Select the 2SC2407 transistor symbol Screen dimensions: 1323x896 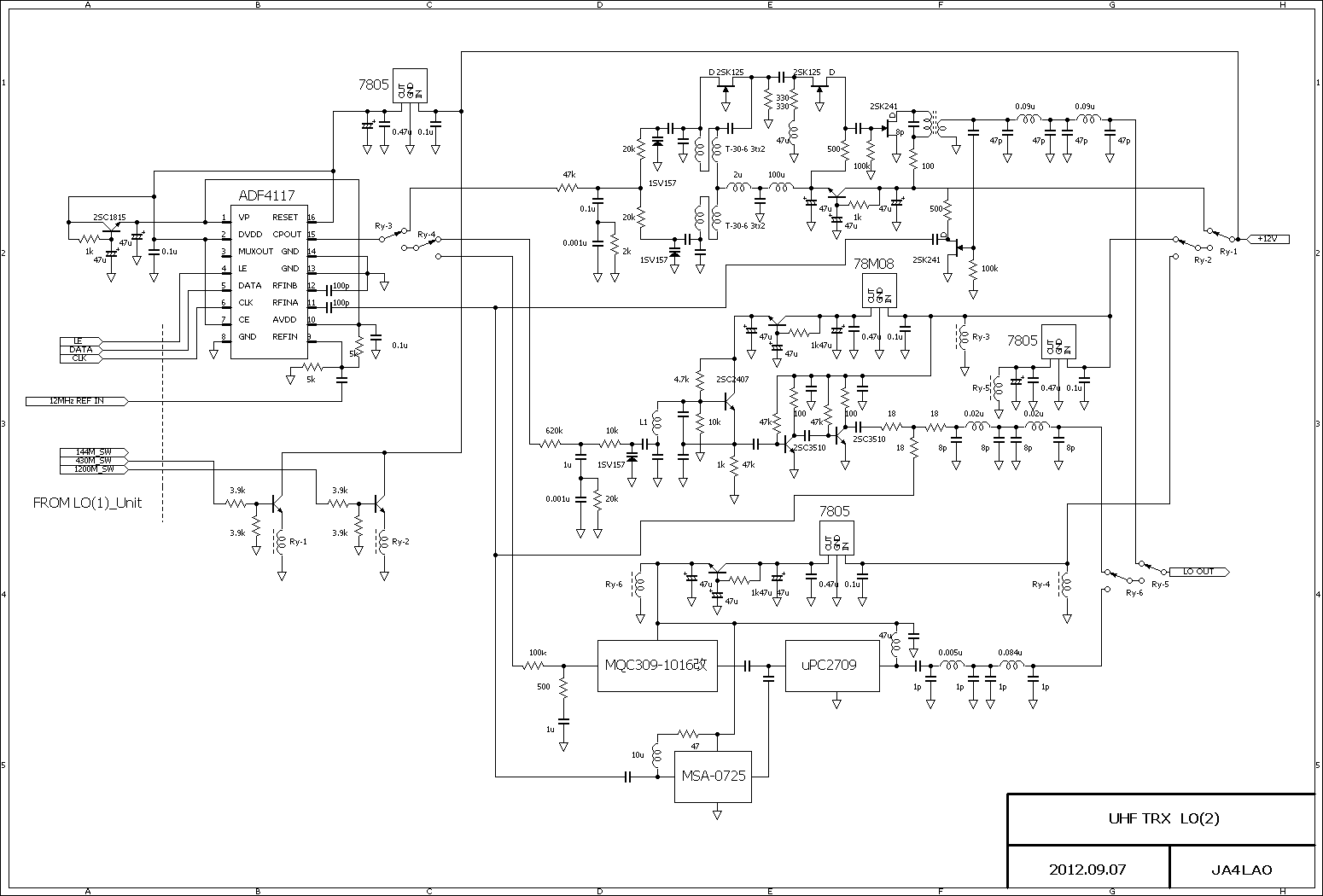point(727,399)
